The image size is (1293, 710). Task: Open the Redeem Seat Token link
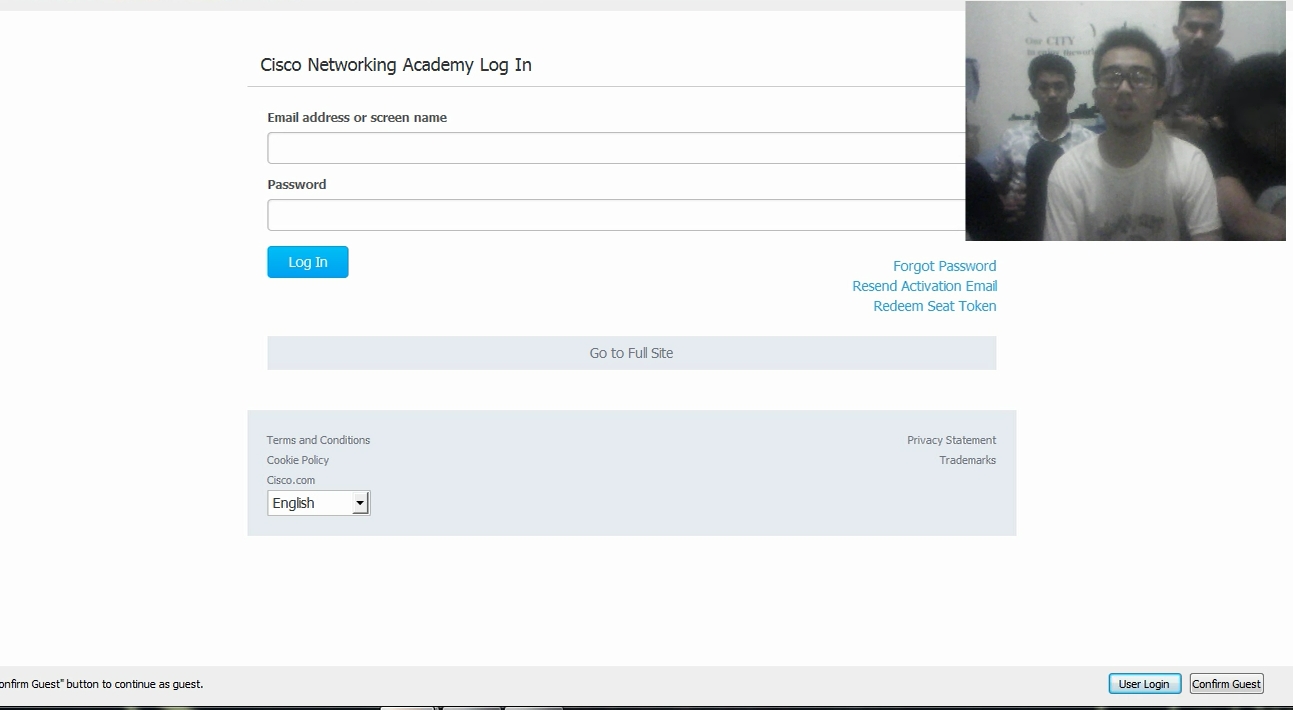(x=934, y=306)
